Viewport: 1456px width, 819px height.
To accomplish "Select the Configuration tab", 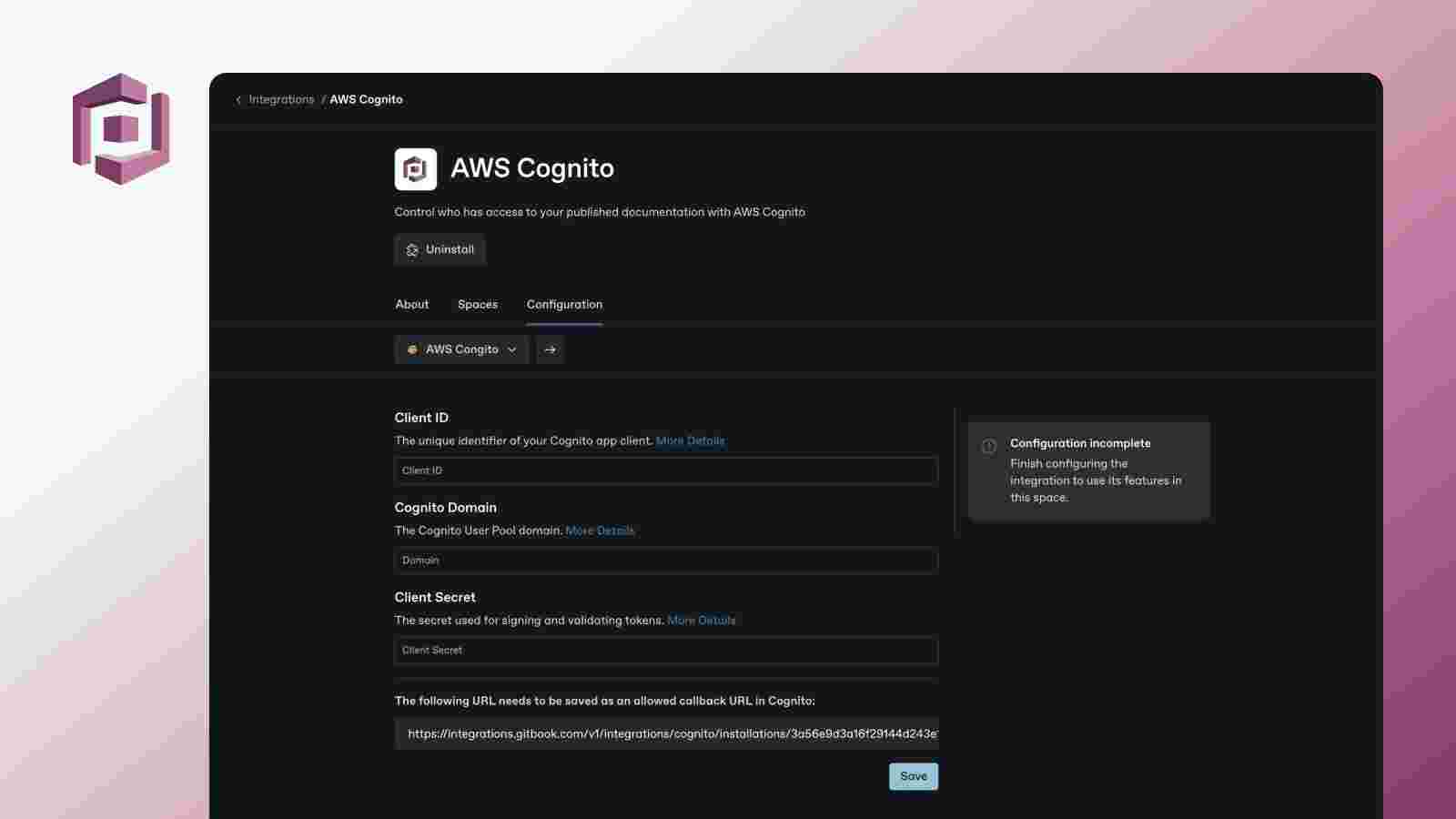I will [x=564, y=304].
